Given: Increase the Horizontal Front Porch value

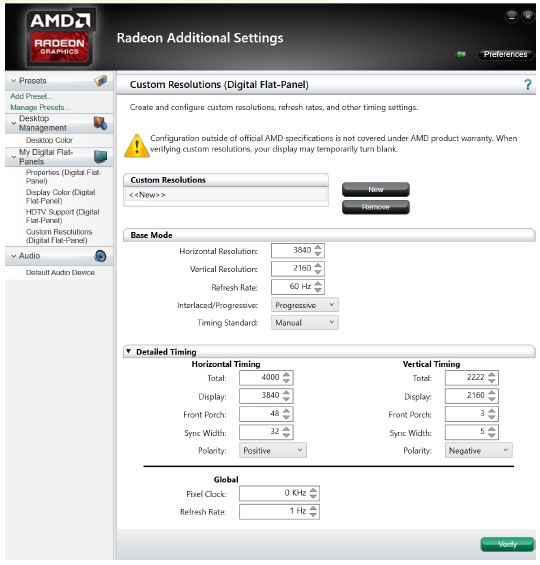Looking at the screenshot, I should point(286,410).
